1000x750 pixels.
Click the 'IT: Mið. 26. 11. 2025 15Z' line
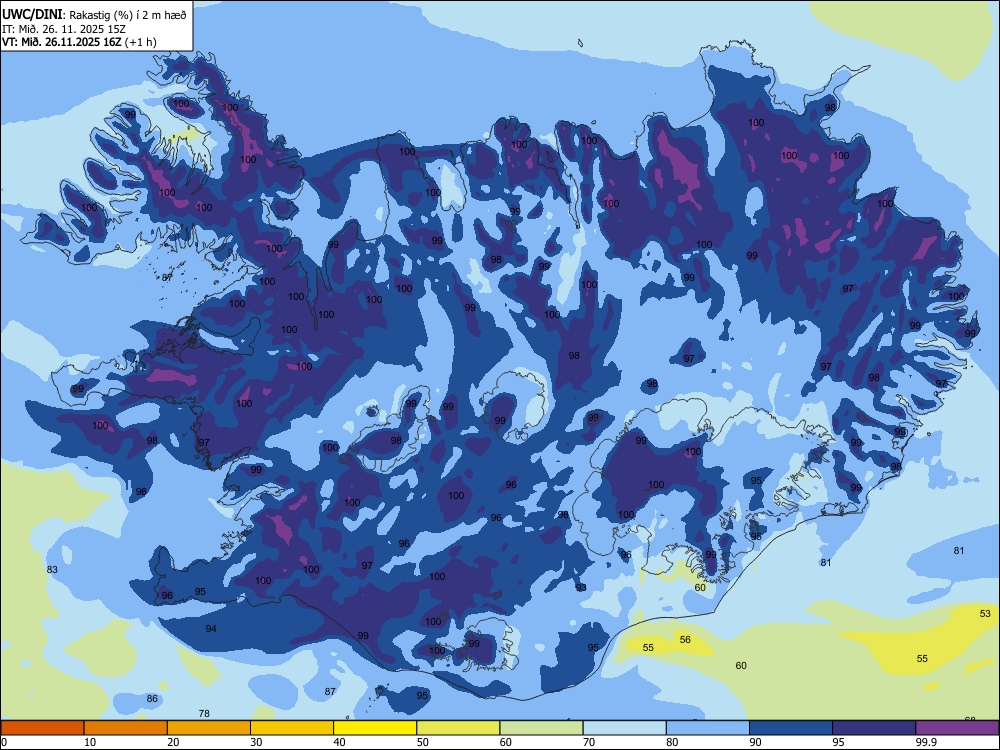[x=64, y=29]
